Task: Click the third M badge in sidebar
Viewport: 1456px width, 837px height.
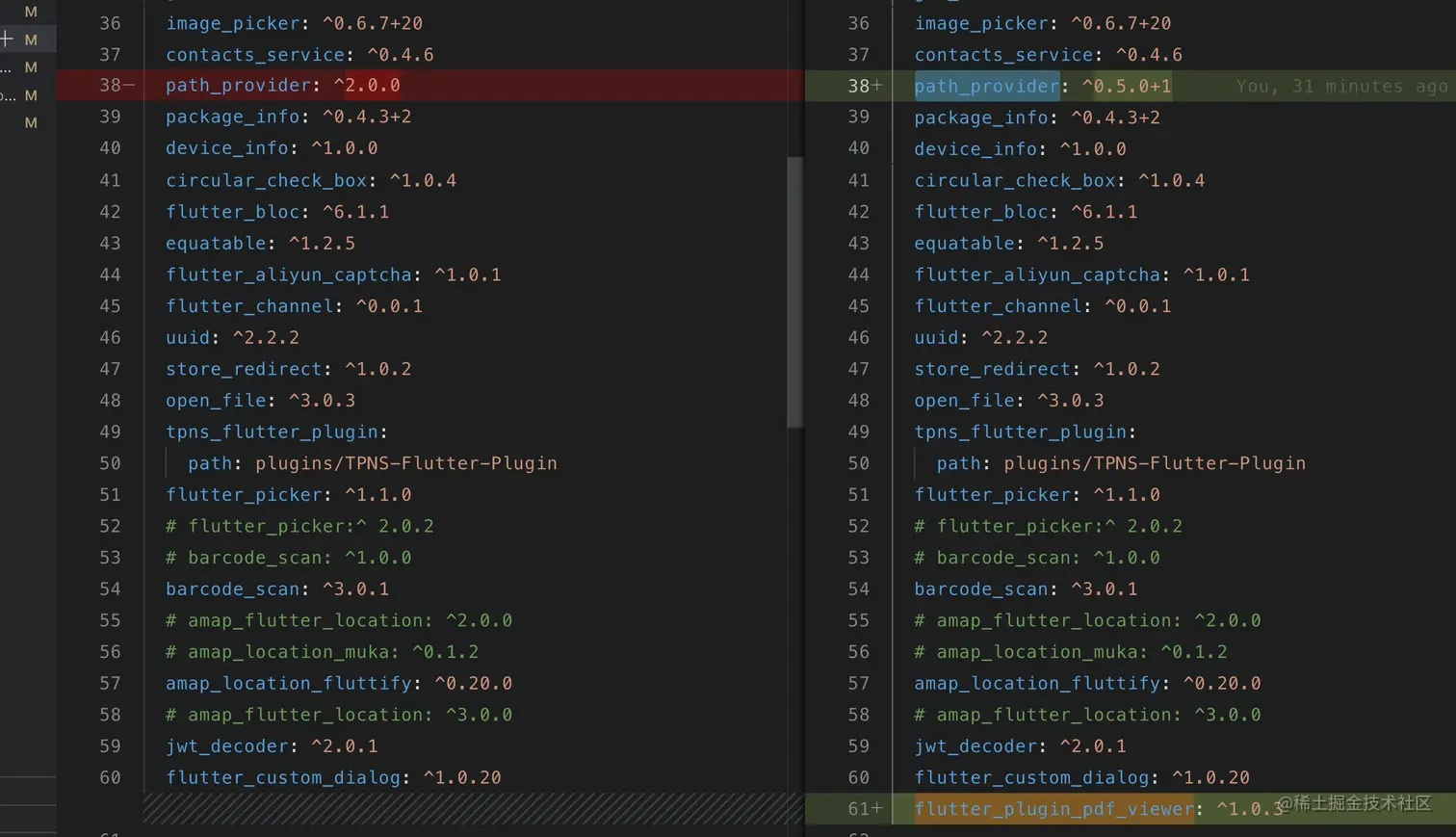Action: pyautogui.click(x=31, y=67)
